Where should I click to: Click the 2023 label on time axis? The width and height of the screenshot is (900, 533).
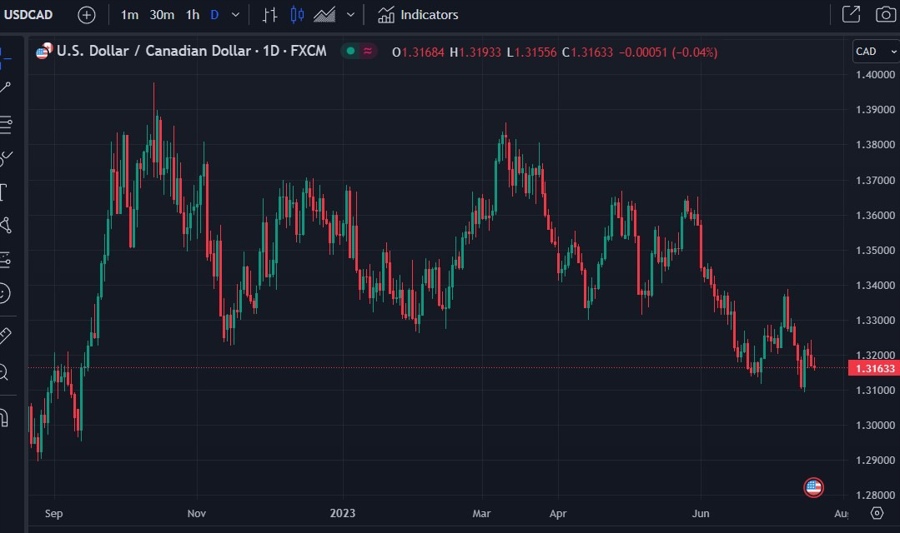pyautogui.click(x=343, y=513)
